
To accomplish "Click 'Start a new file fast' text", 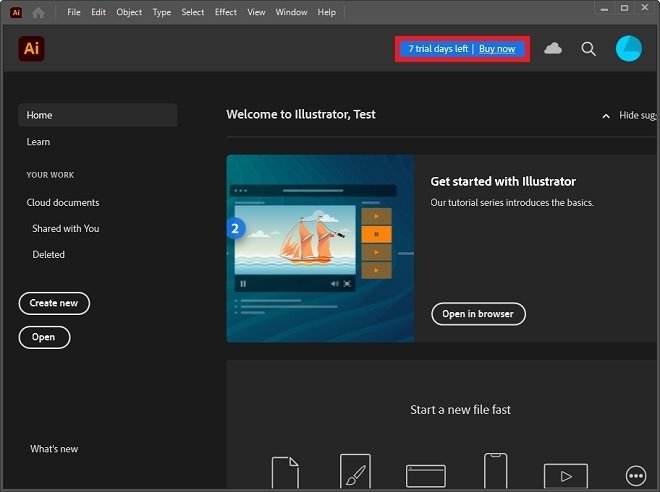I will (460, 410).
